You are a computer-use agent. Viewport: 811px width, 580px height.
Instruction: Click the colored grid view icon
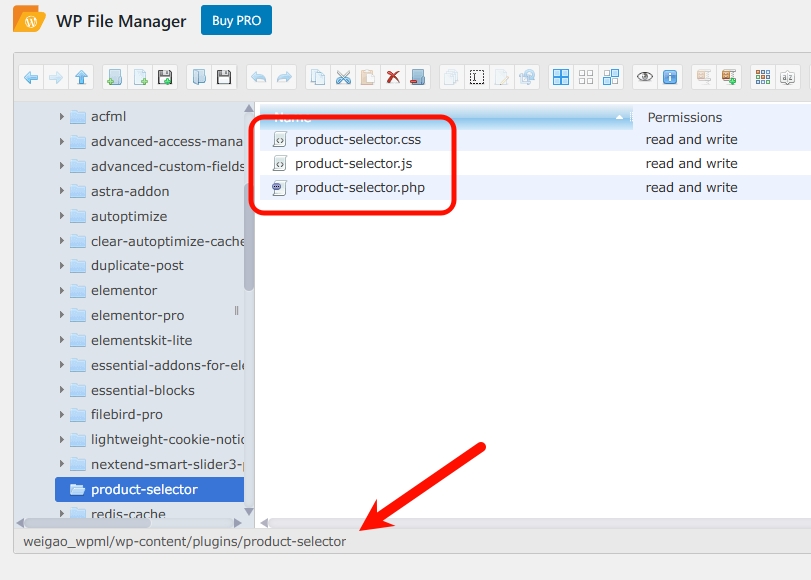[x=763, y=78]
